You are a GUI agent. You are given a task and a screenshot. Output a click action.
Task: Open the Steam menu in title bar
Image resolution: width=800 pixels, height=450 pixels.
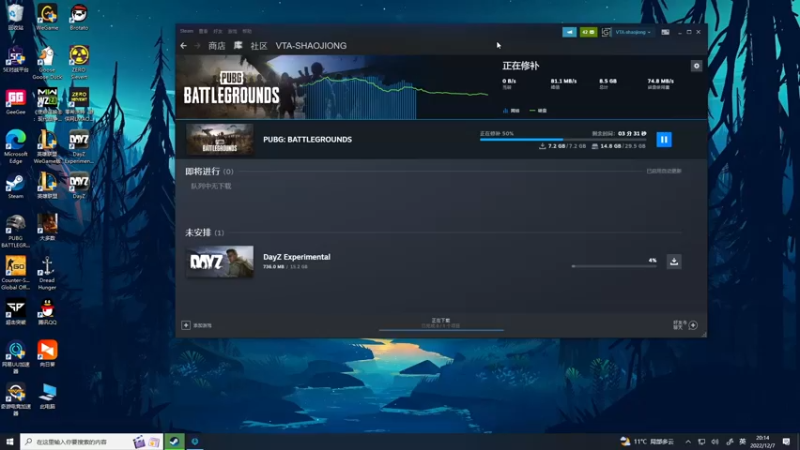[187, 31]
